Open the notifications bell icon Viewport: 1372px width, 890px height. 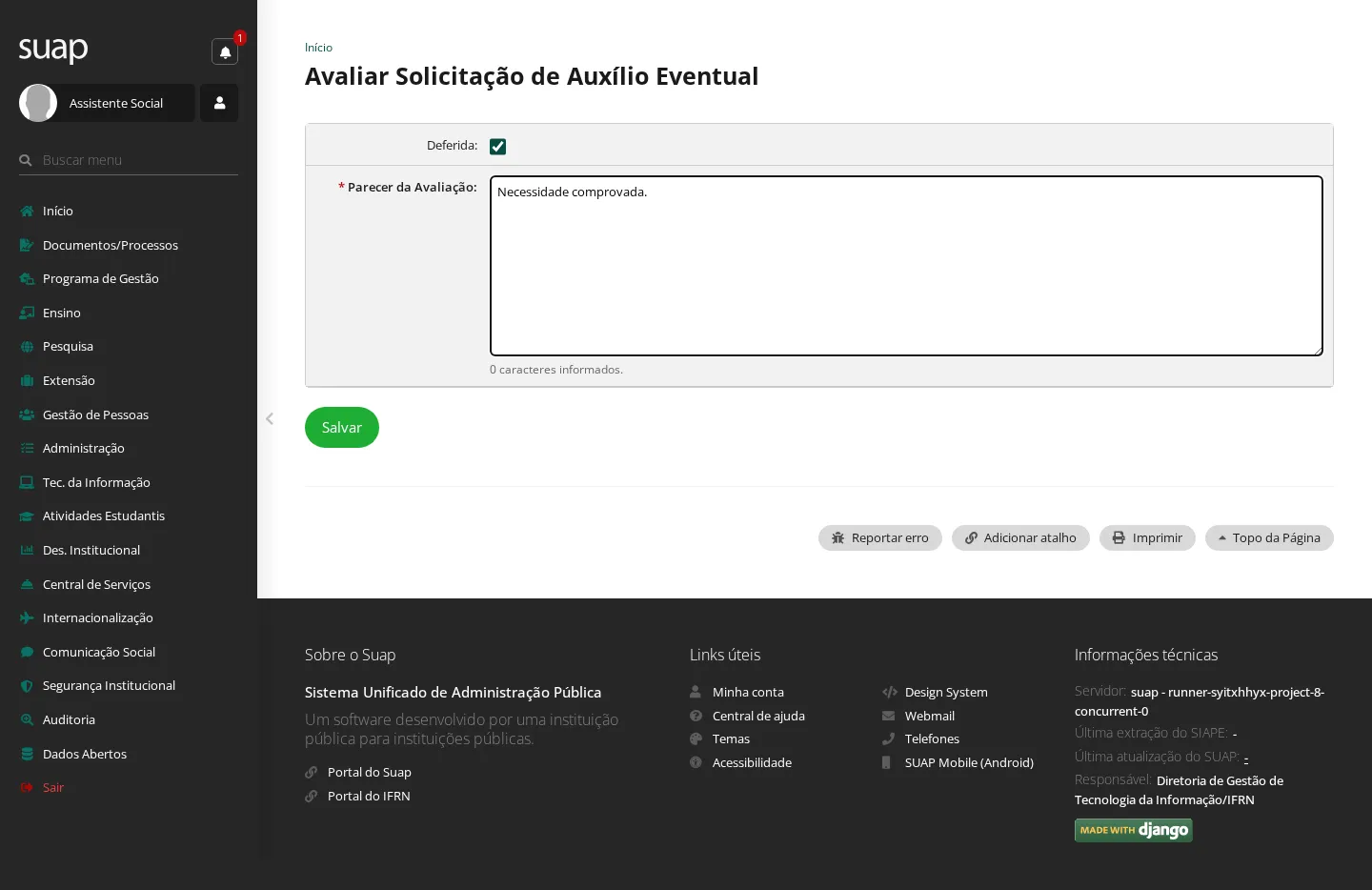pos(225,51)
